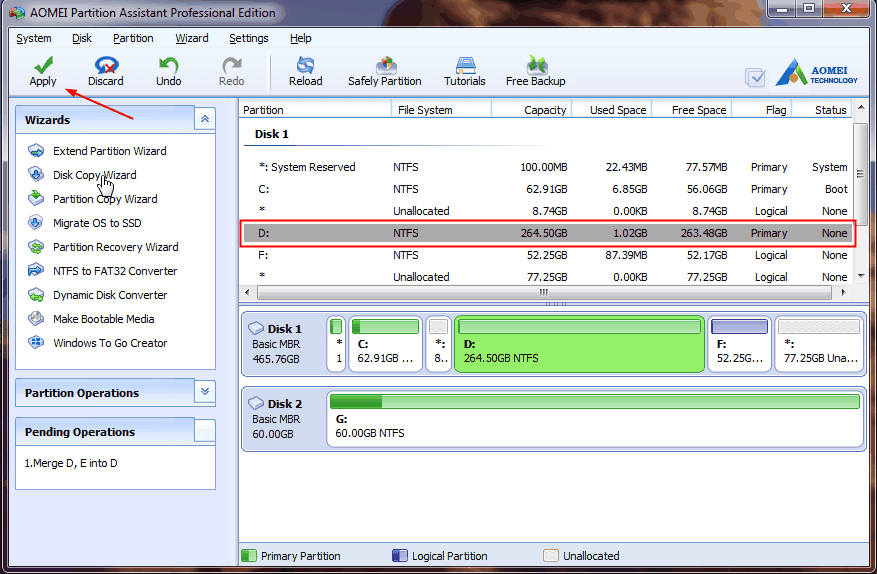Click the horizontal scrollbar of partition list
877x574 pixels.
click(544, 293)
